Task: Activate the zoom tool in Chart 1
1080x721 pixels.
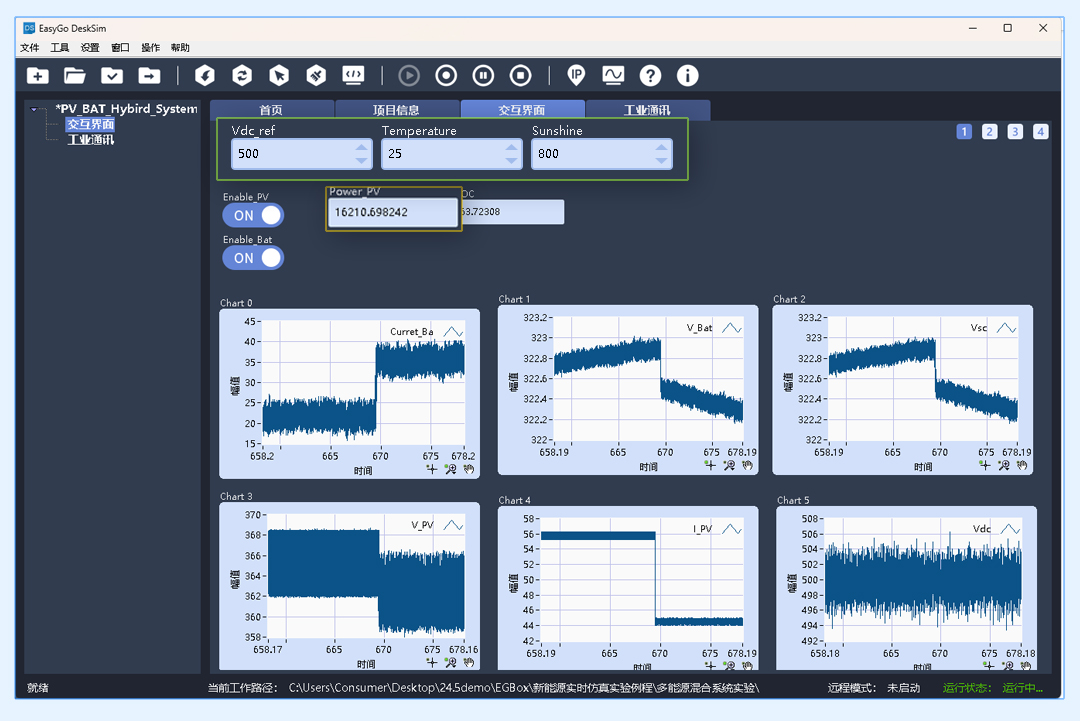Action: [x=729, y=466]
